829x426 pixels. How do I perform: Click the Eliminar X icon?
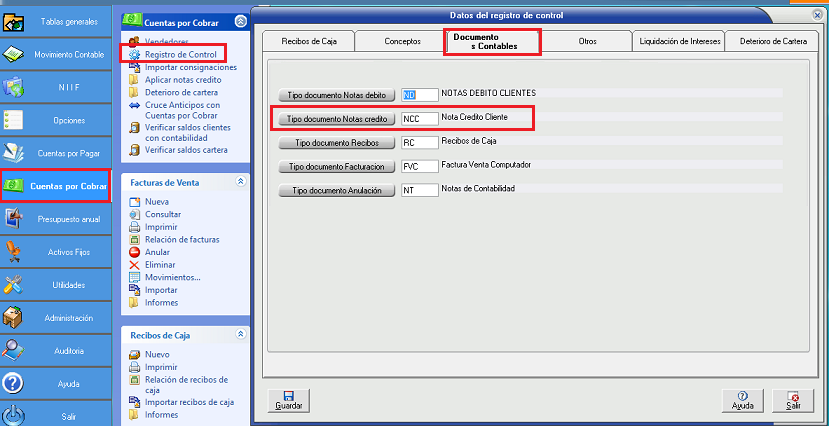tap(135, 265)
